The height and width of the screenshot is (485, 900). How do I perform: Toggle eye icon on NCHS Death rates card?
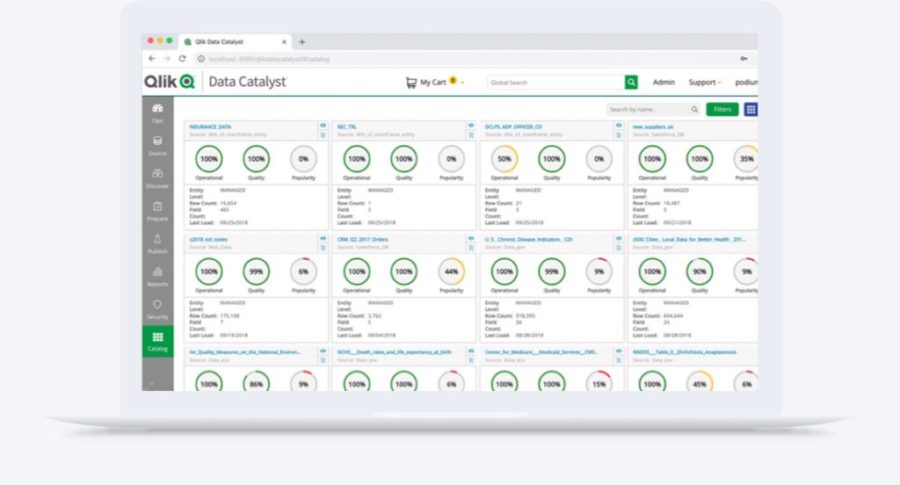point(471,351)
